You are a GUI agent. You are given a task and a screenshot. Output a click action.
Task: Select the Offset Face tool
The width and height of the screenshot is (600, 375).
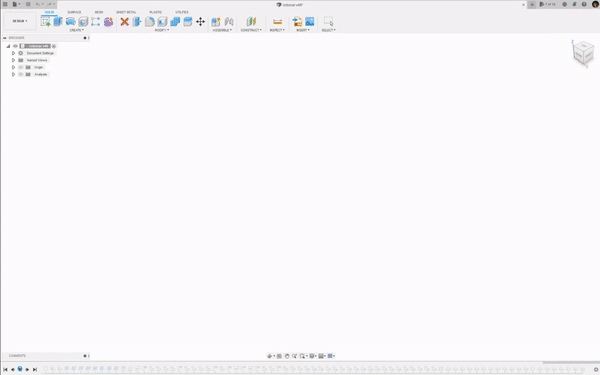coord(188,21)
